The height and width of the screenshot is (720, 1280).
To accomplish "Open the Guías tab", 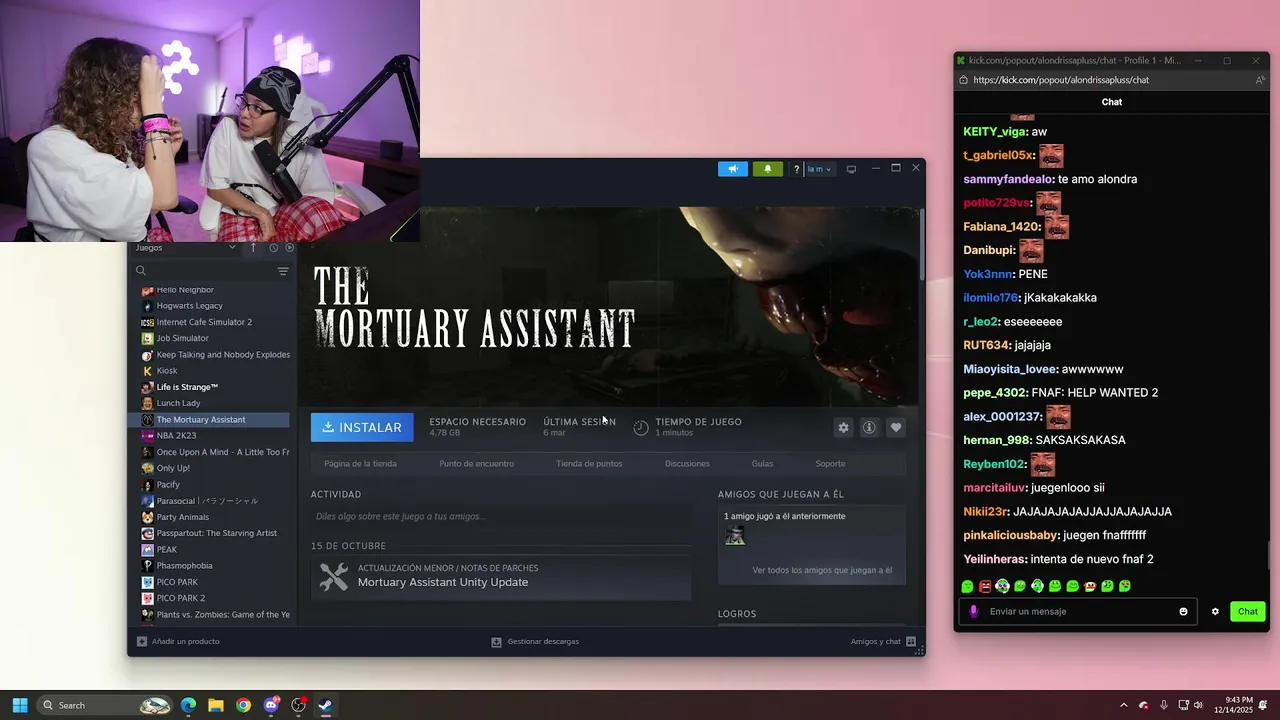I will pos(762,464).
